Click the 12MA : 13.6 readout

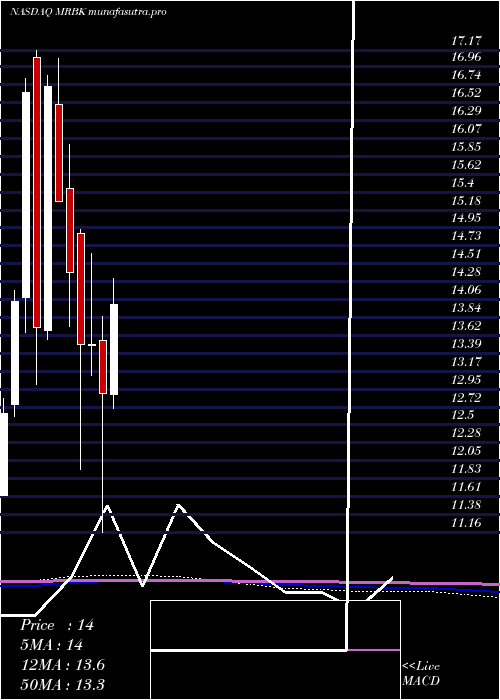(x=62, y=665)
